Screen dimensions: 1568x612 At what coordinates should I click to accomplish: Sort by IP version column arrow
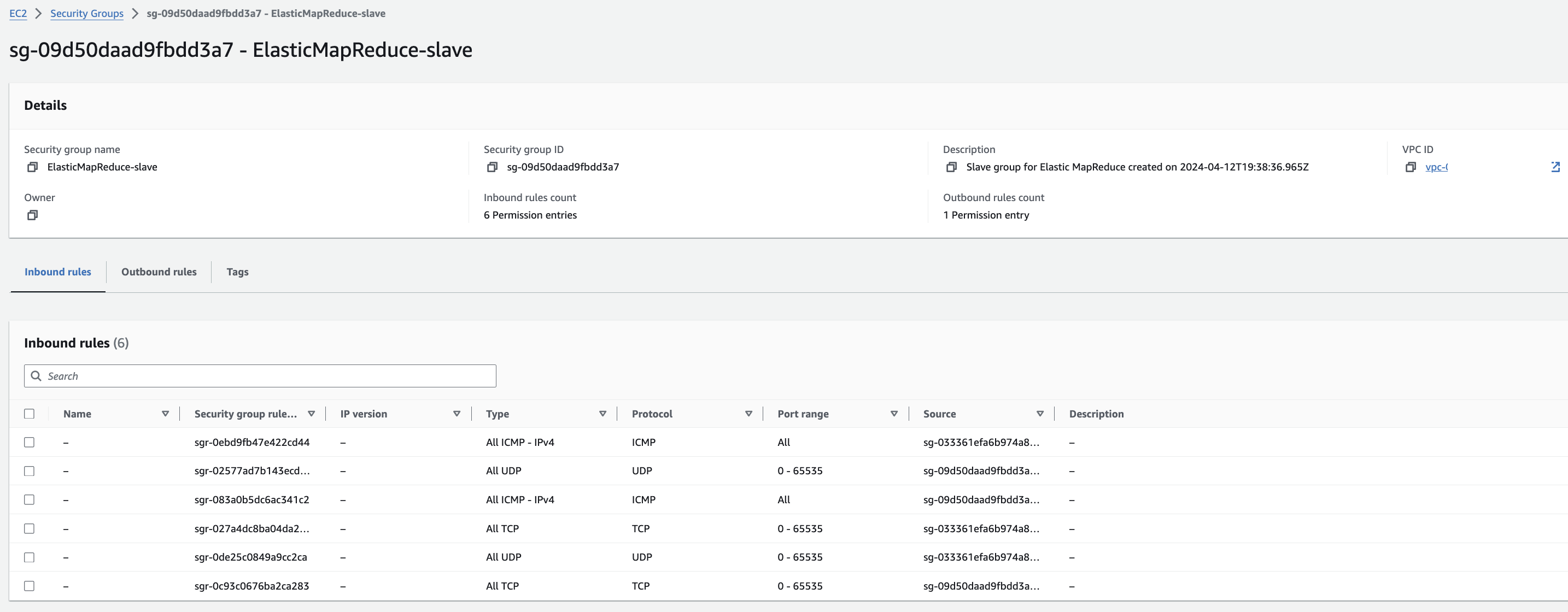tap(457, 414)
